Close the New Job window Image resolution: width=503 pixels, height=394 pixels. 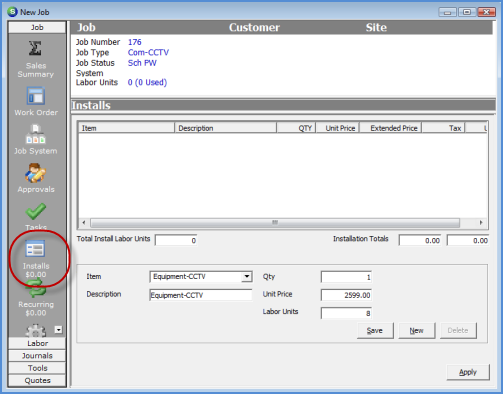[486, 12]
